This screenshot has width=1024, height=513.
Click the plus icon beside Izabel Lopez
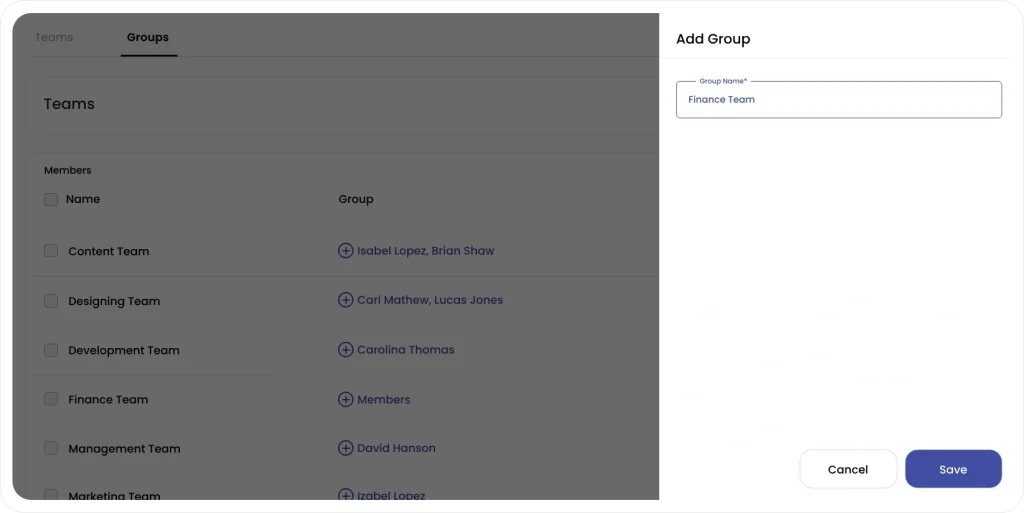345,495
